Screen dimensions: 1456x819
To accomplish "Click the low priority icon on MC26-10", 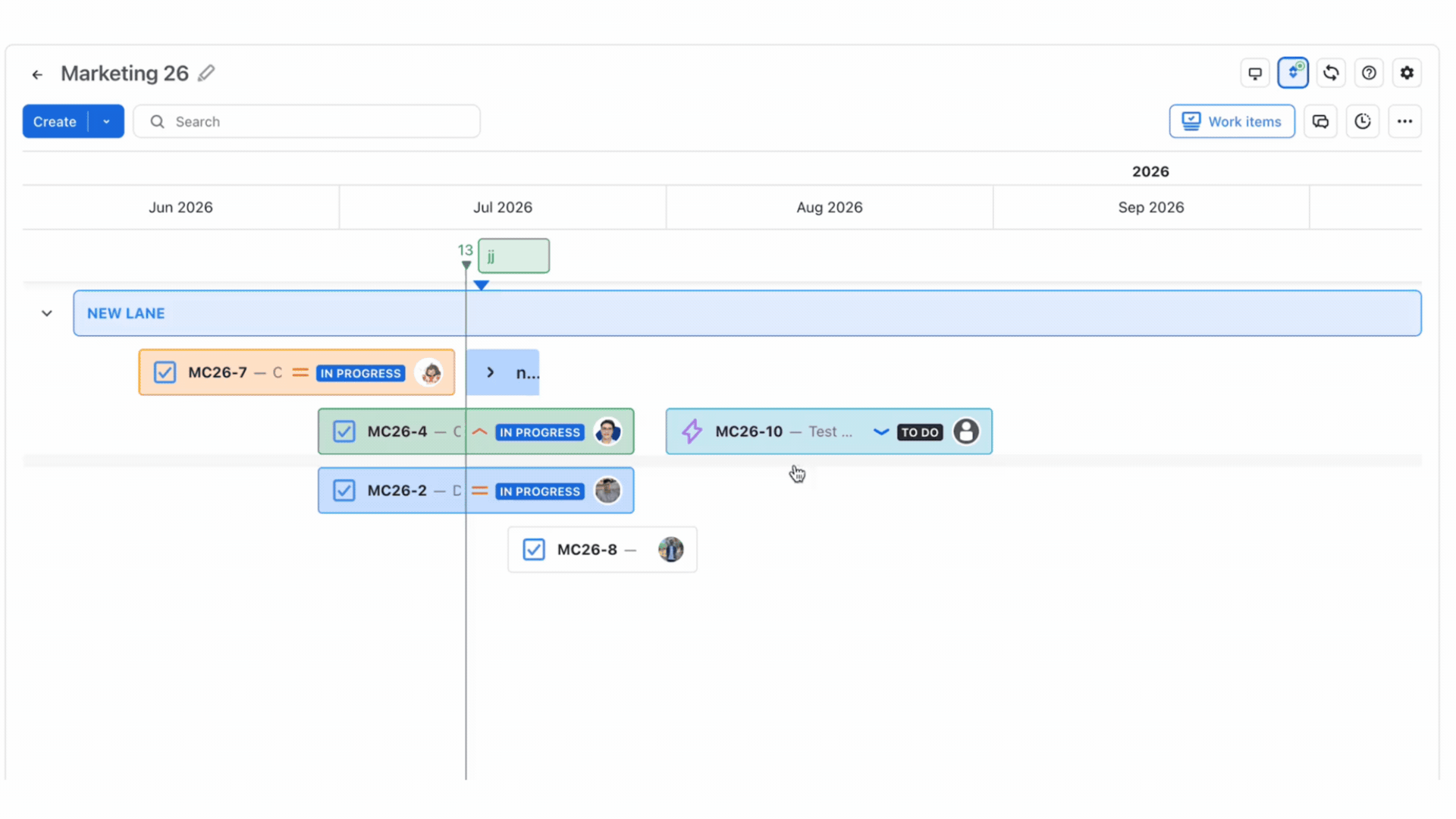I will point(880,431).
